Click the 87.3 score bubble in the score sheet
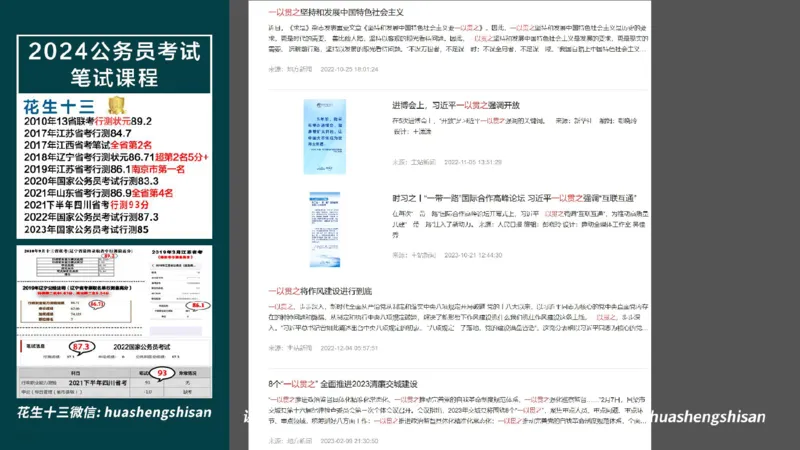The height and width of the screenshot is (450, 800). 81,347
